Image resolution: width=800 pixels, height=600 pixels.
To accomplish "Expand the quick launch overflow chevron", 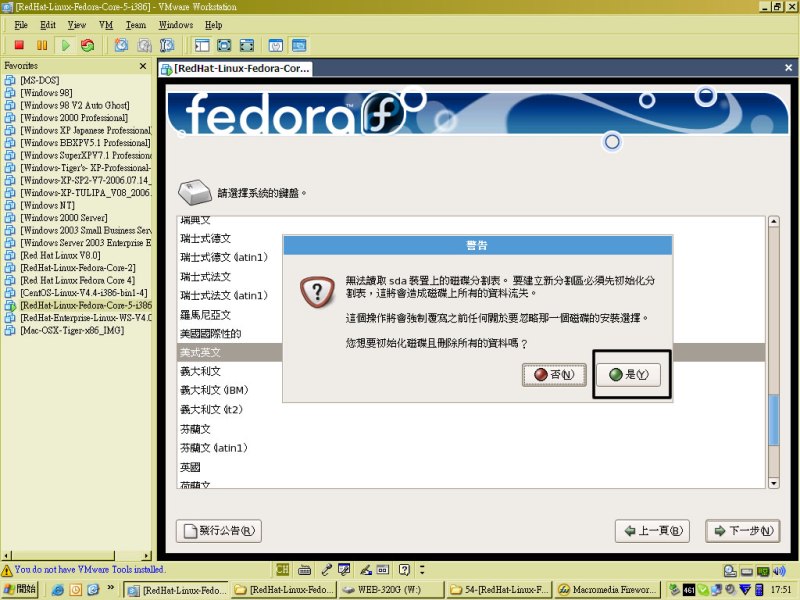I will click(110, 588).
